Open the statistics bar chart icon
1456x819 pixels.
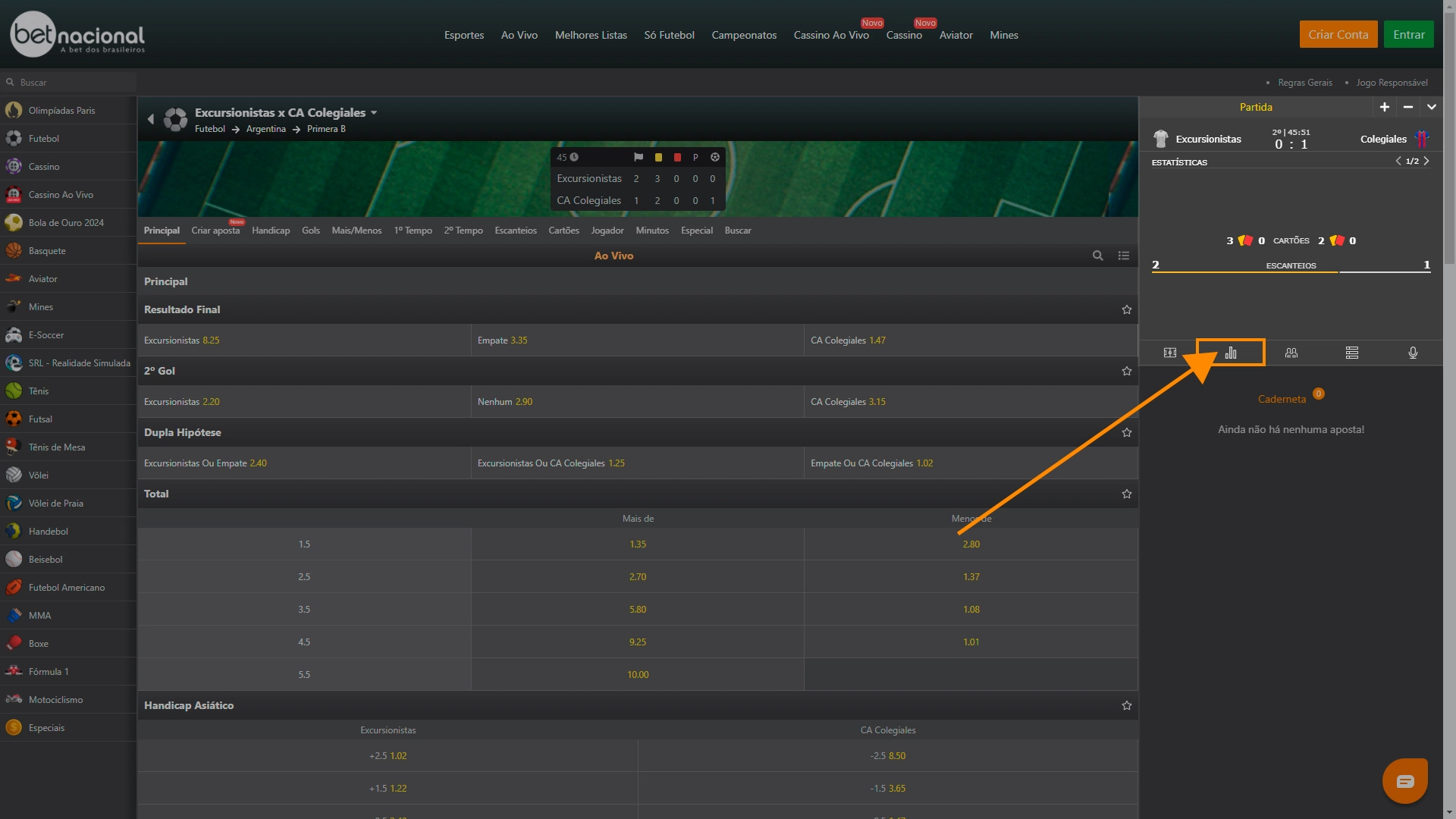pyautogui.click(x=1231, y=353)
